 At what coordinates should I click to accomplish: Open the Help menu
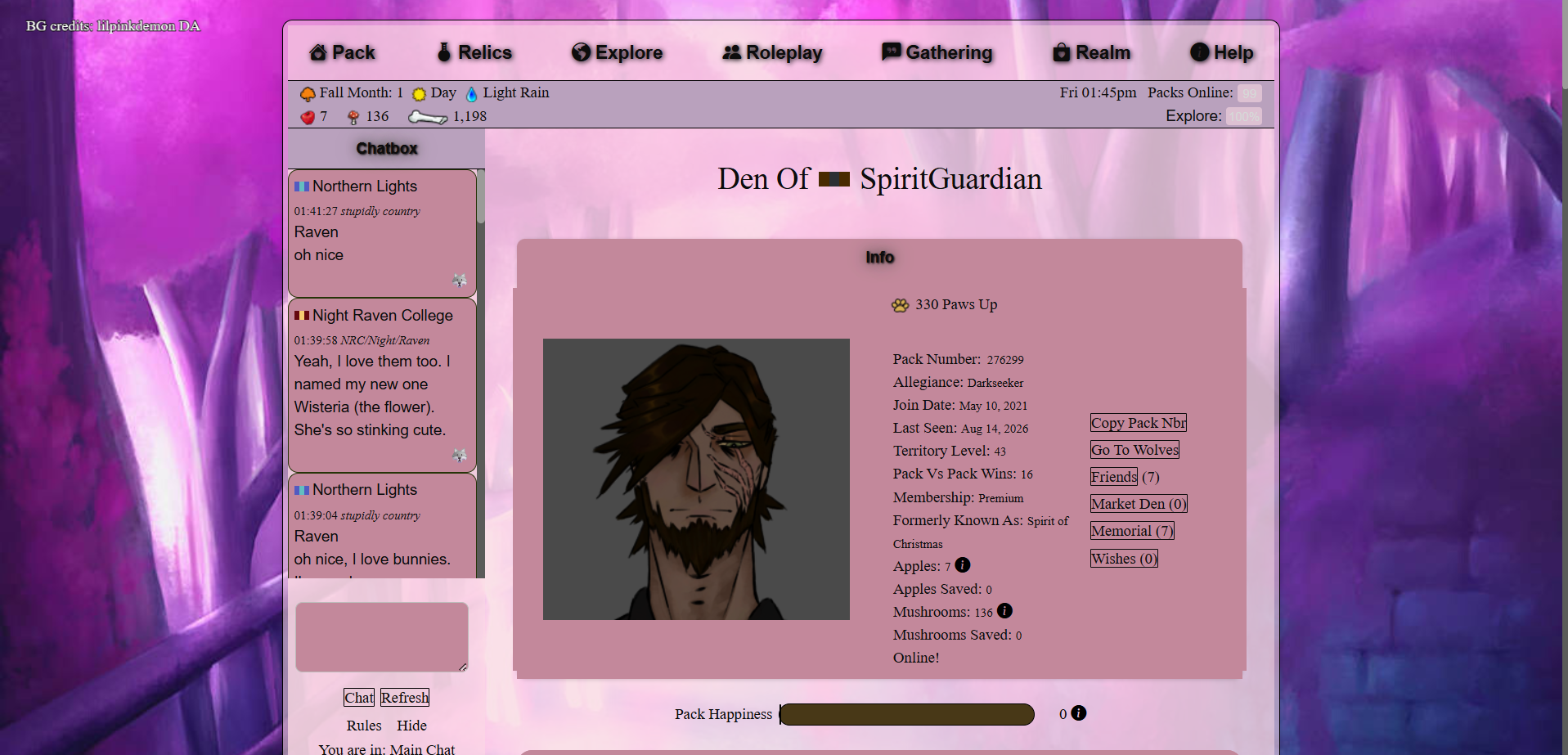[1221, 52]
